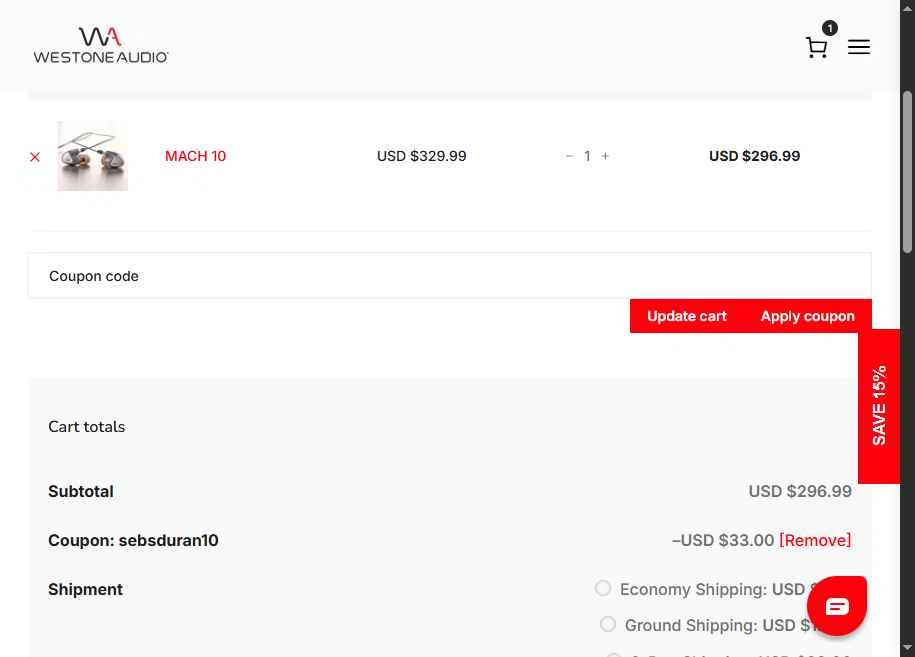Click the scrollbar down arrow
Screen dimensions: 915x657
point(907,648)
